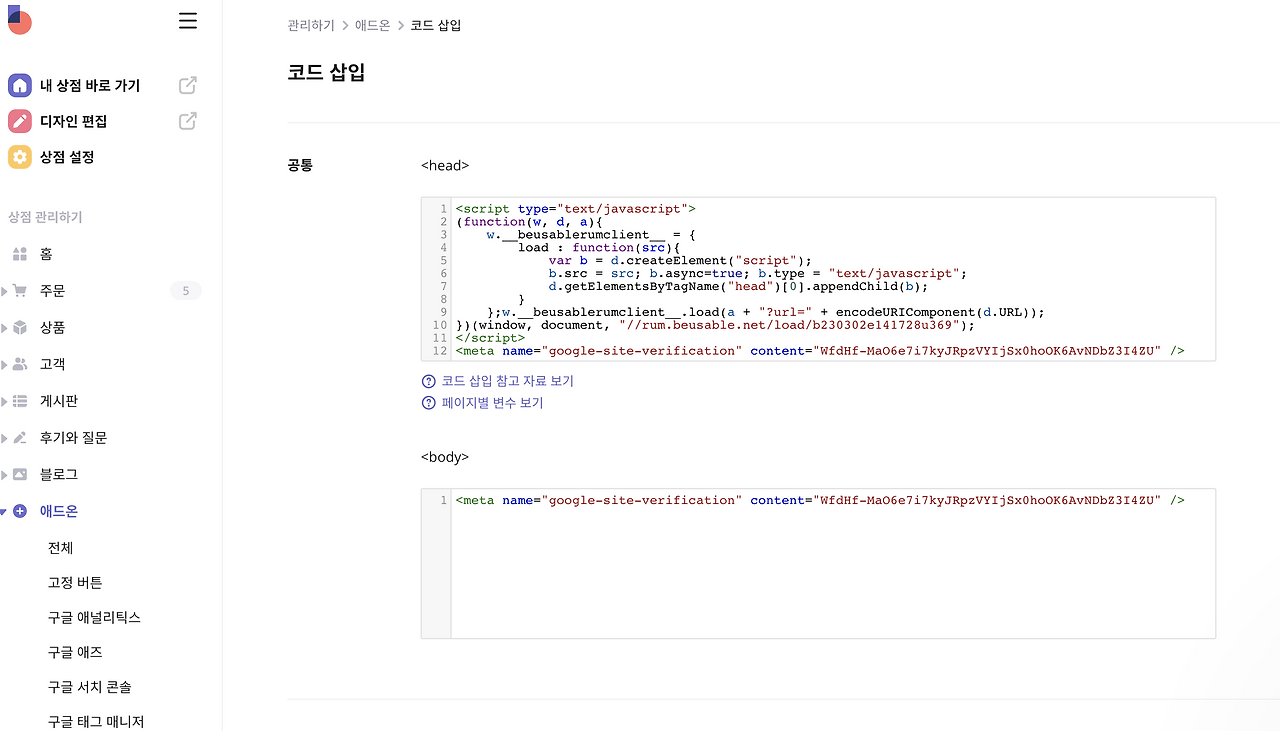Viewport: 1280px width, 731px height.
Task: Click inside the body code editor
Action: pyautogui.click(x=818, y=563)
